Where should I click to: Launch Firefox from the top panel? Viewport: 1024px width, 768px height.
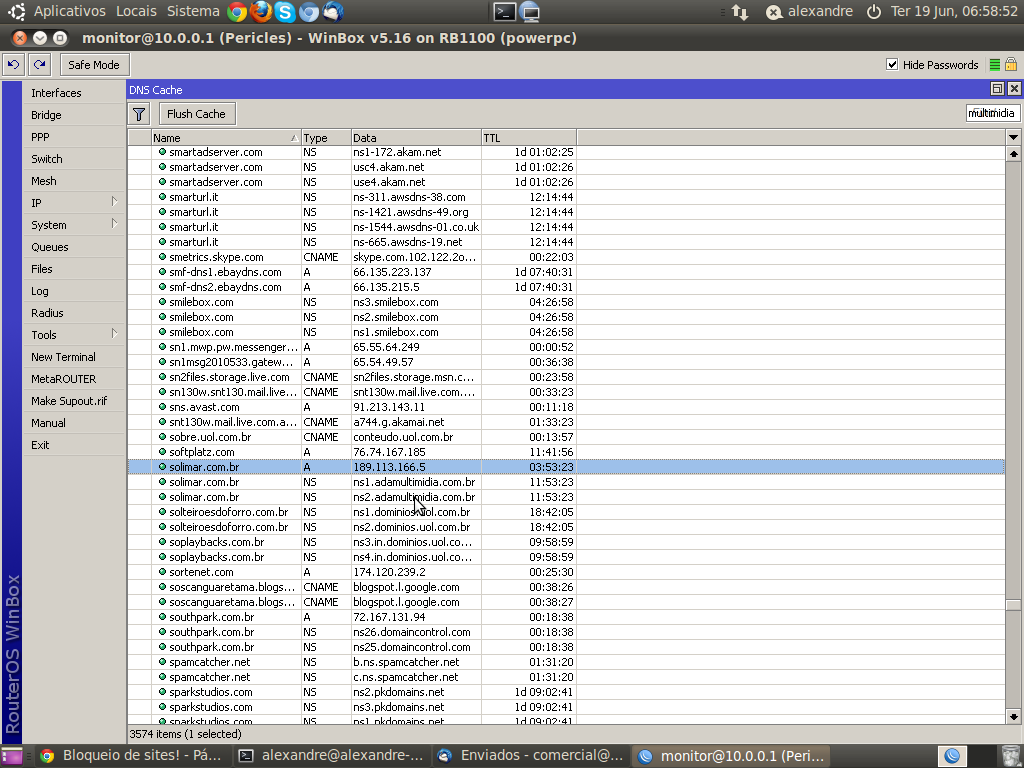[261, 12]
